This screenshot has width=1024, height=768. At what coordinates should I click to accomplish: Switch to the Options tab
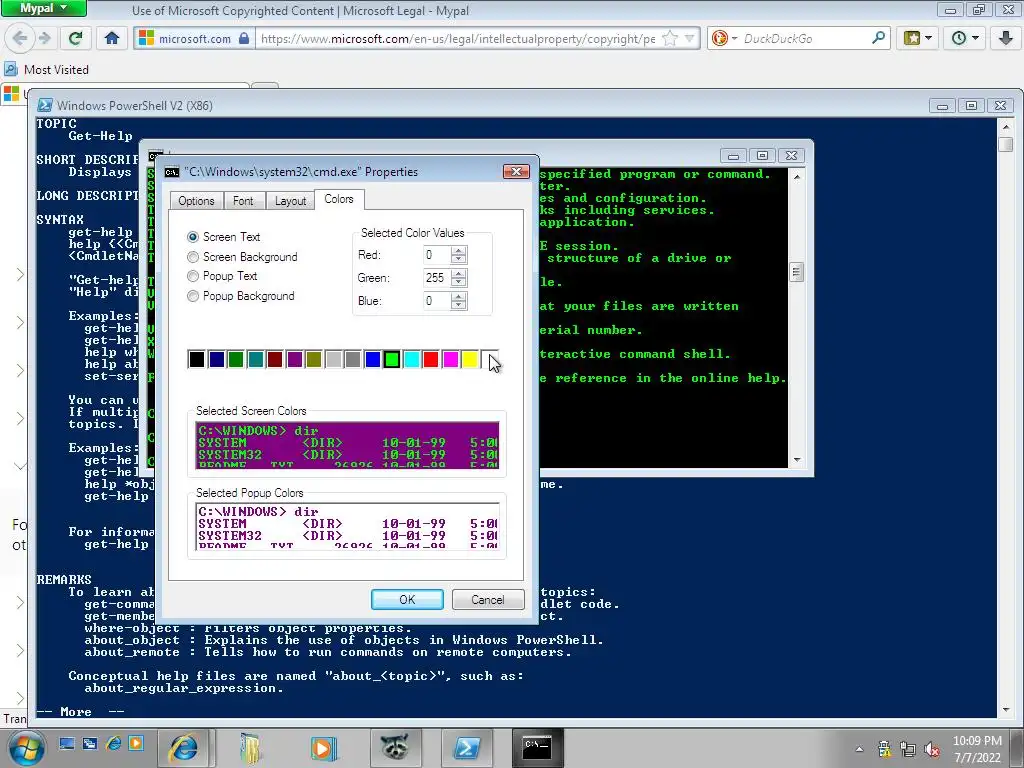[x=196, y=200]
